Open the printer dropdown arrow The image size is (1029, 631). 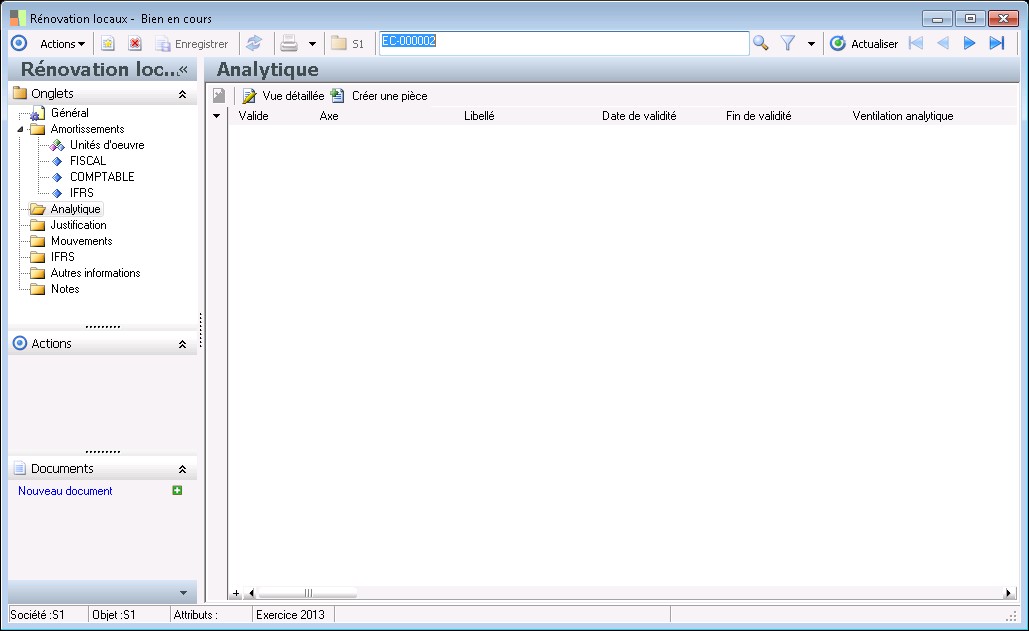312,44
